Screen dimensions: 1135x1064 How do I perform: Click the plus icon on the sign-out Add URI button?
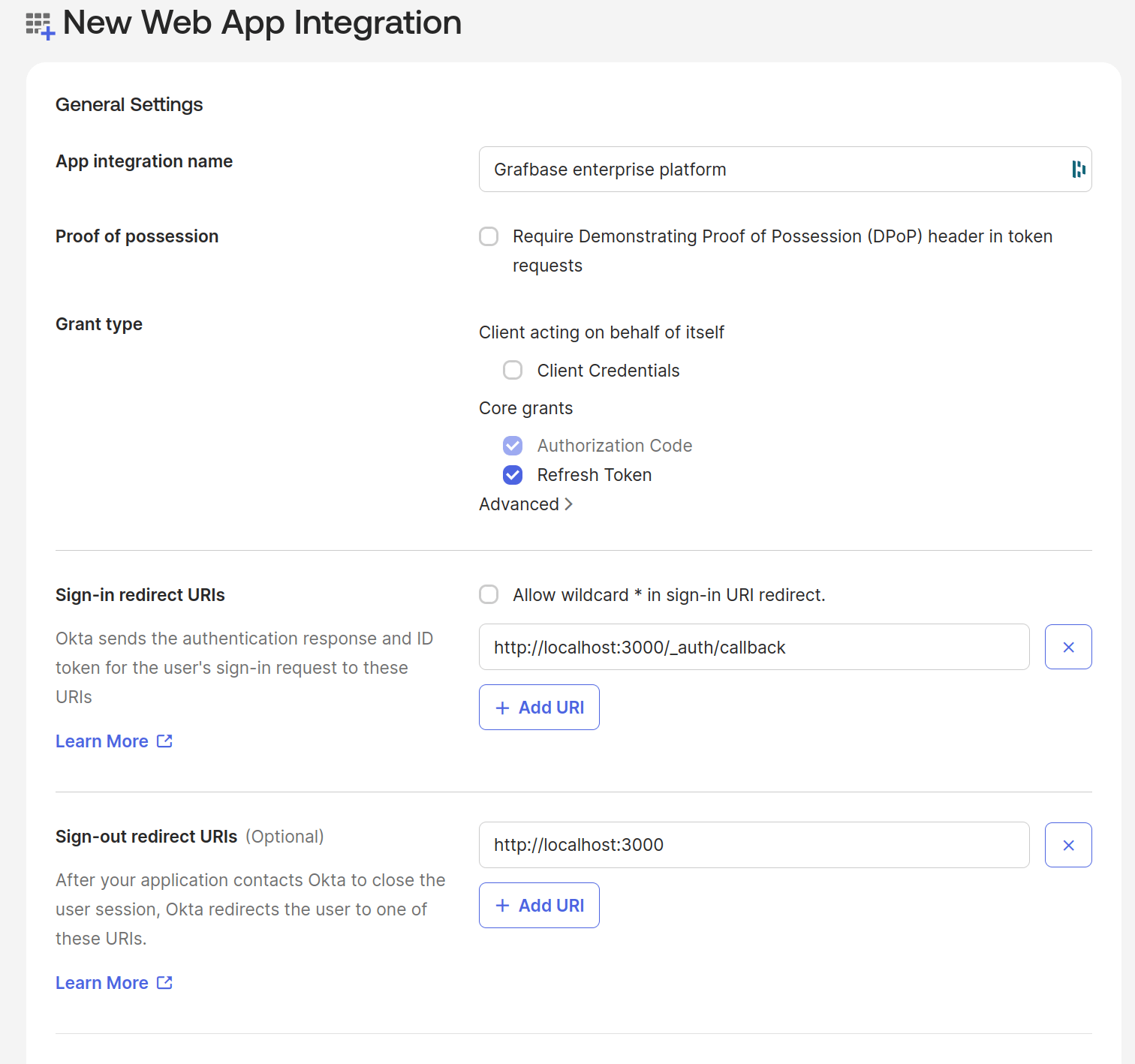click(x=501, y=905)
